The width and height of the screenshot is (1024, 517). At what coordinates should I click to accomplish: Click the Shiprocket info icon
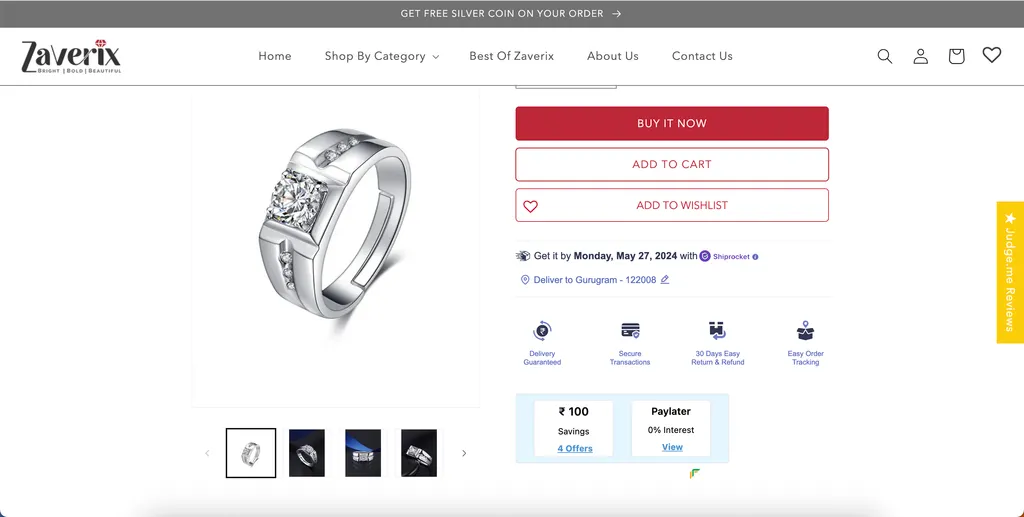755,257
